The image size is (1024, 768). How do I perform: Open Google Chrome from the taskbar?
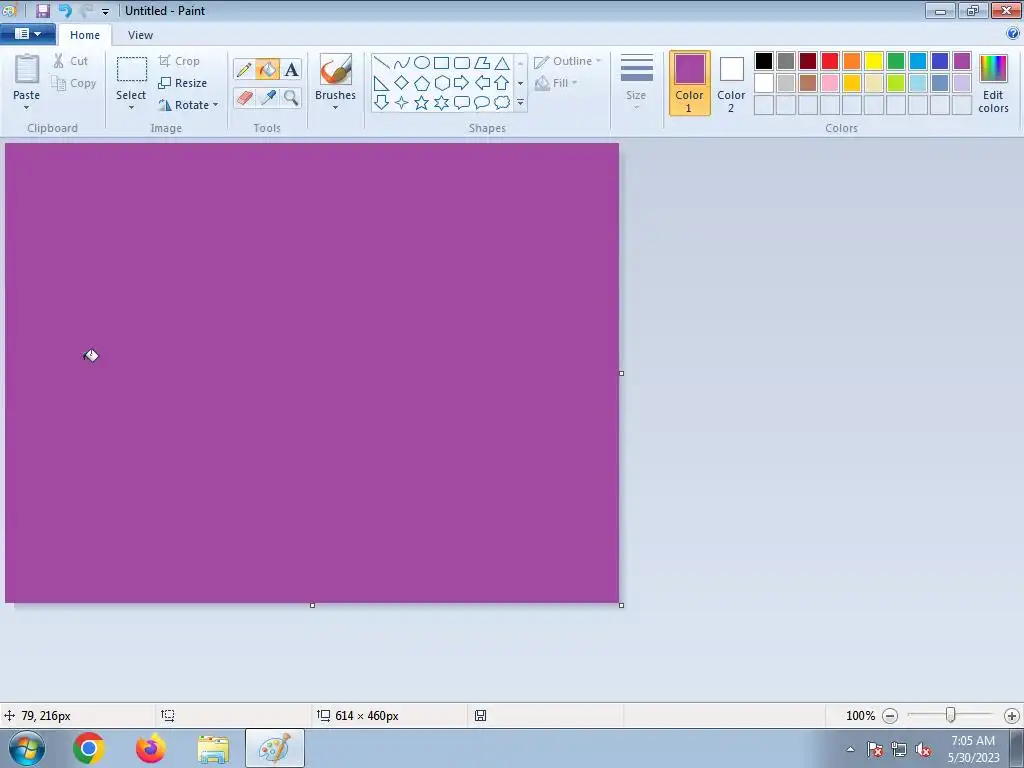pos(89,748)
